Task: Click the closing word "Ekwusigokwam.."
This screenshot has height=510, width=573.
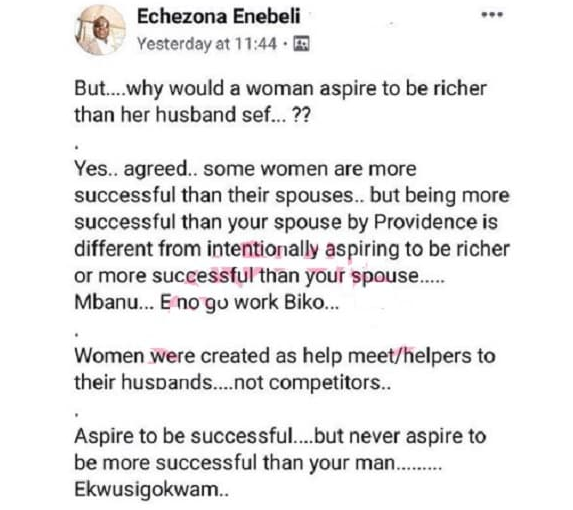Action: point(152,490)
